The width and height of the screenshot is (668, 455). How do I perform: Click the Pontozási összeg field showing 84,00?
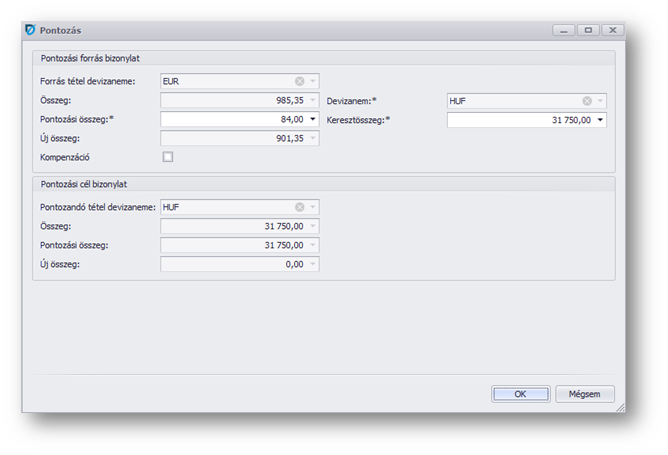233,119
